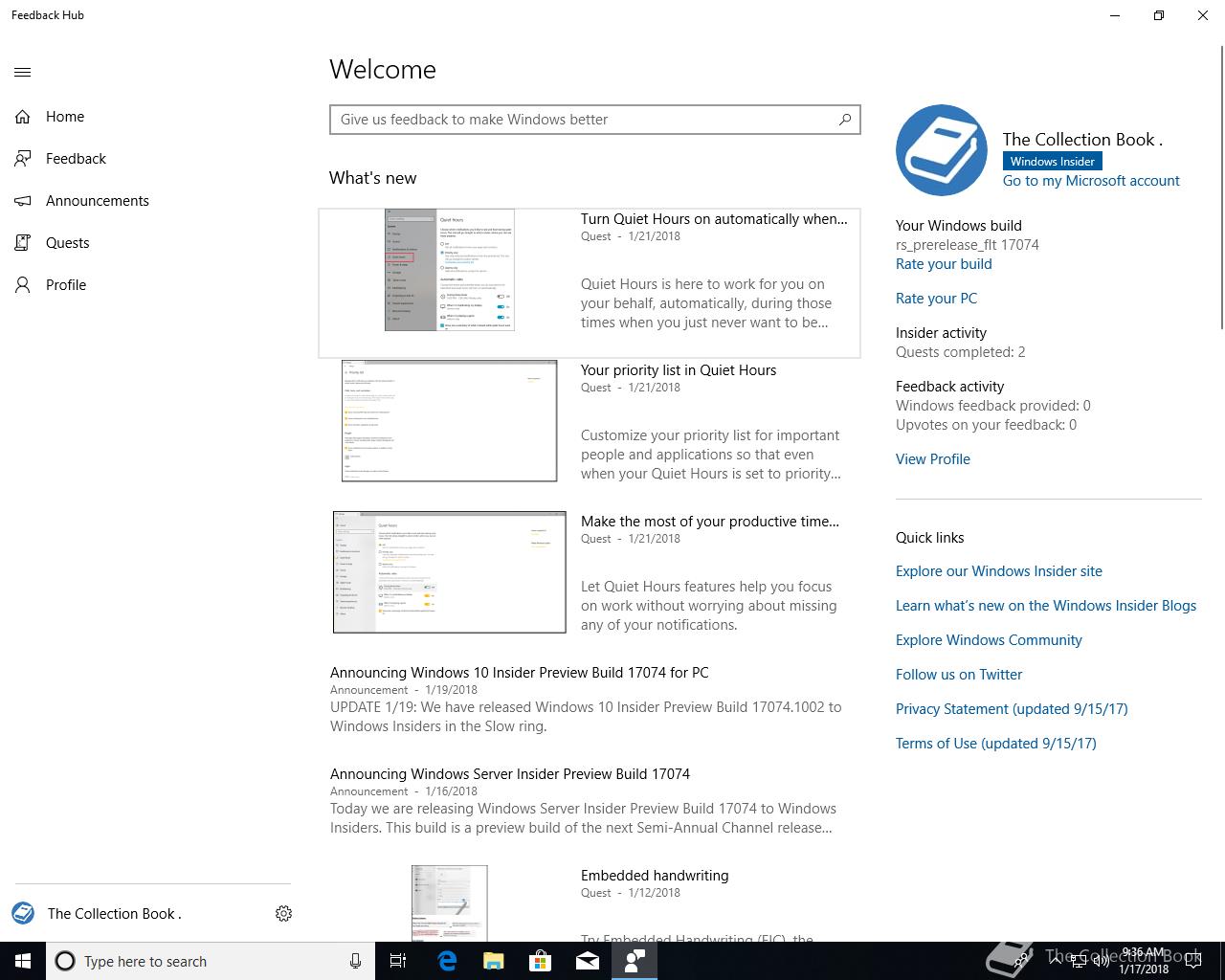Click the Profile person icon

[x=23, y=285]
